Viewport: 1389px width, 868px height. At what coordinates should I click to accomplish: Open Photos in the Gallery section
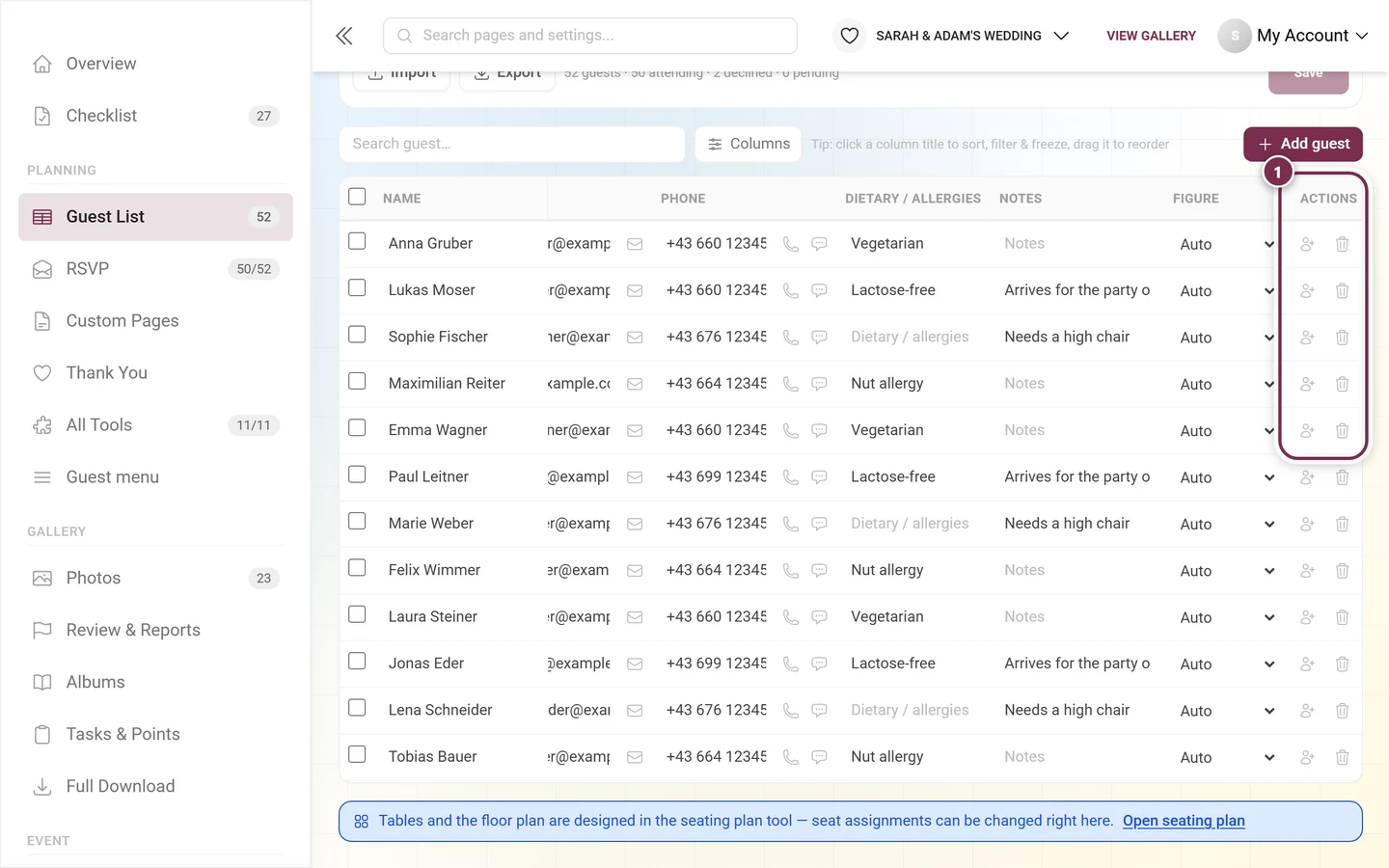click(155, 579)
